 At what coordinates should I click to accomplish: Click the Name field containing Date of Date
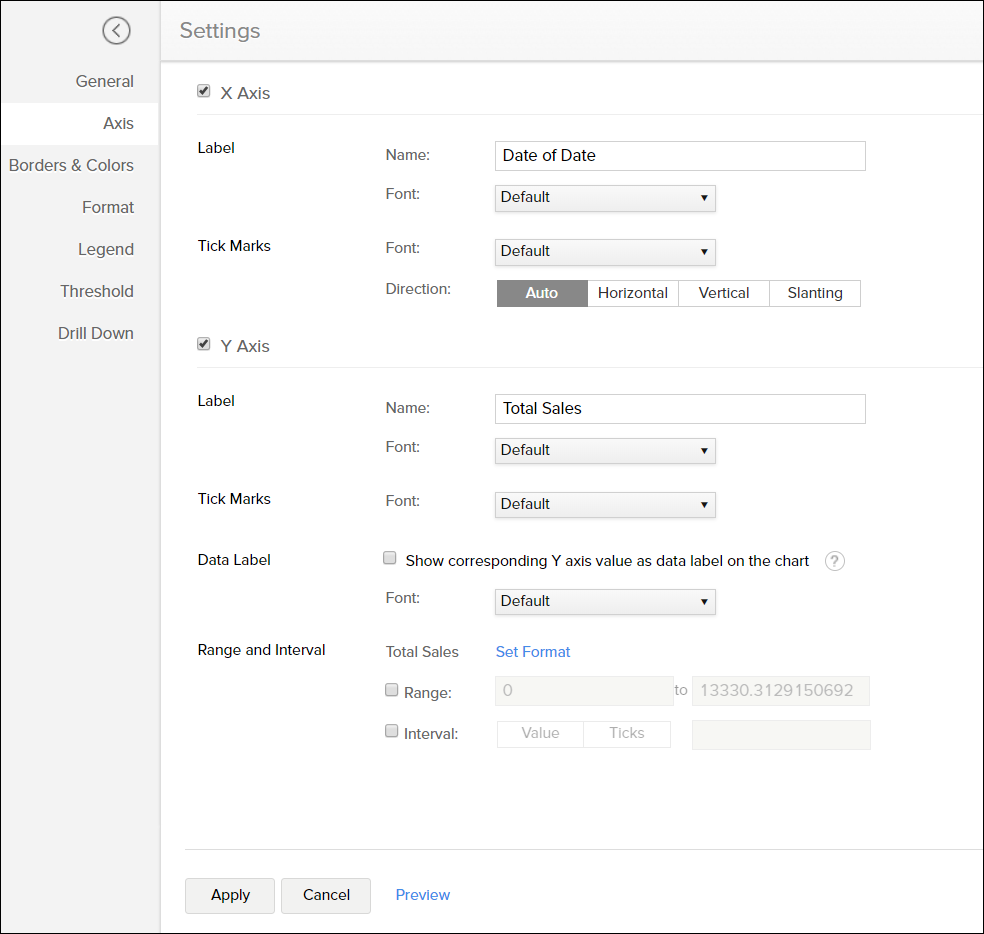click(680, 156)
